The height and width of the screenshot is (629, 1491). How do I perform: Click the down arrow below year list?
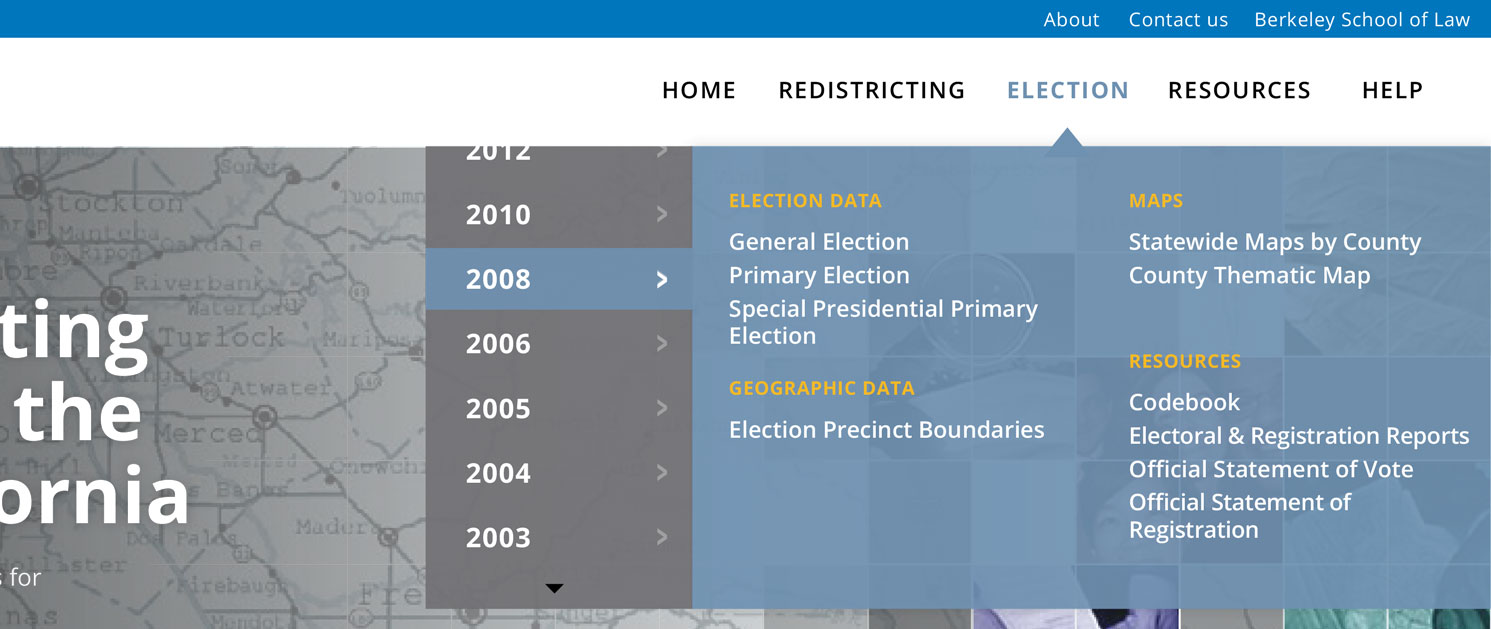(x=555, y=589)
